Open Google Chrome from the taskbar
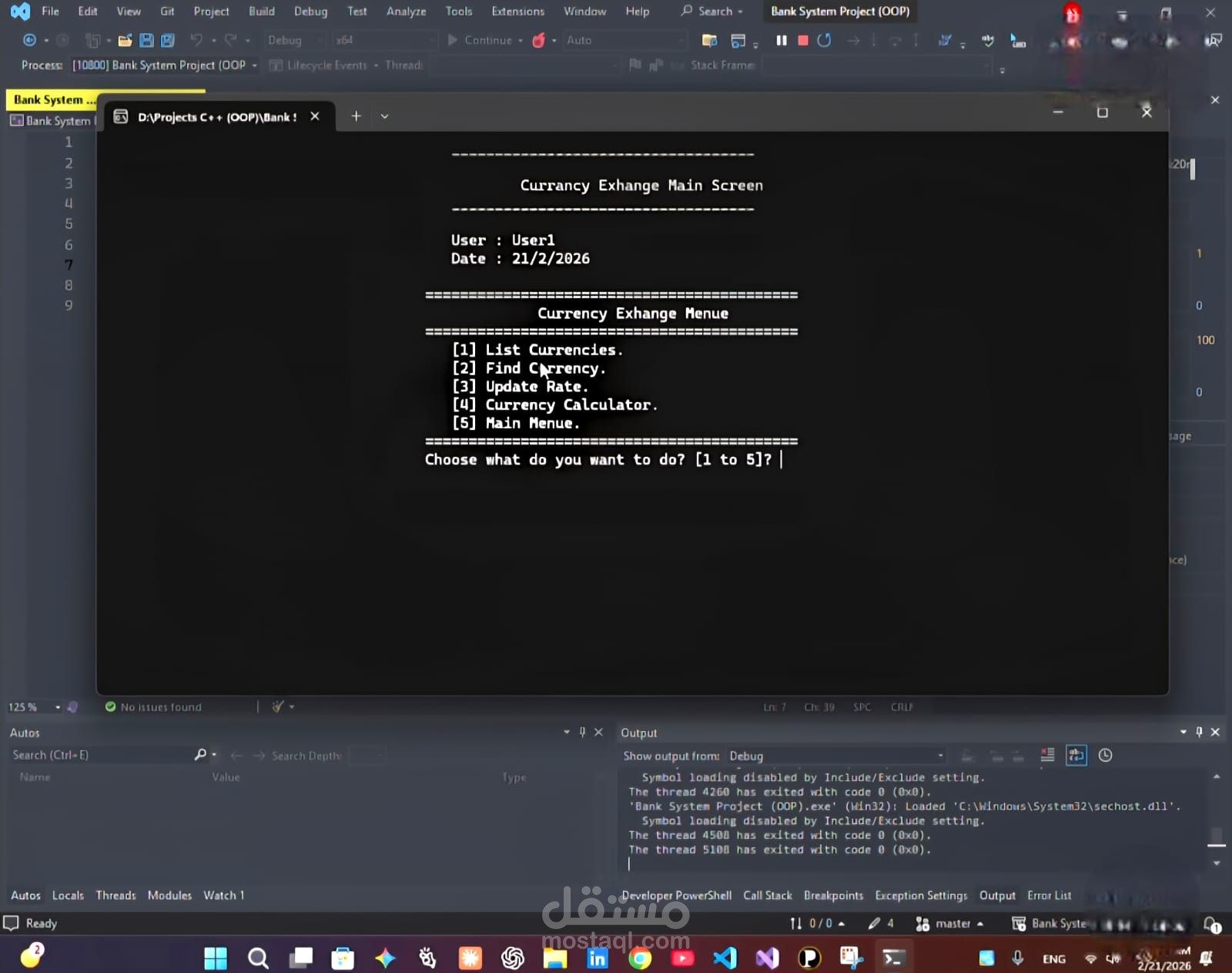 click(639, 958)
